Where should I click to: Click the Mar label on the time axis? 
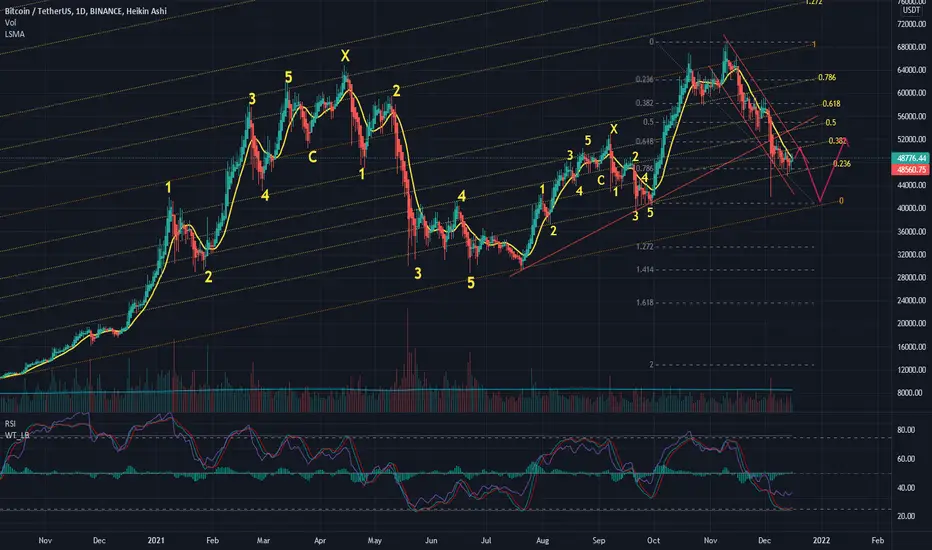click(263, 540)
